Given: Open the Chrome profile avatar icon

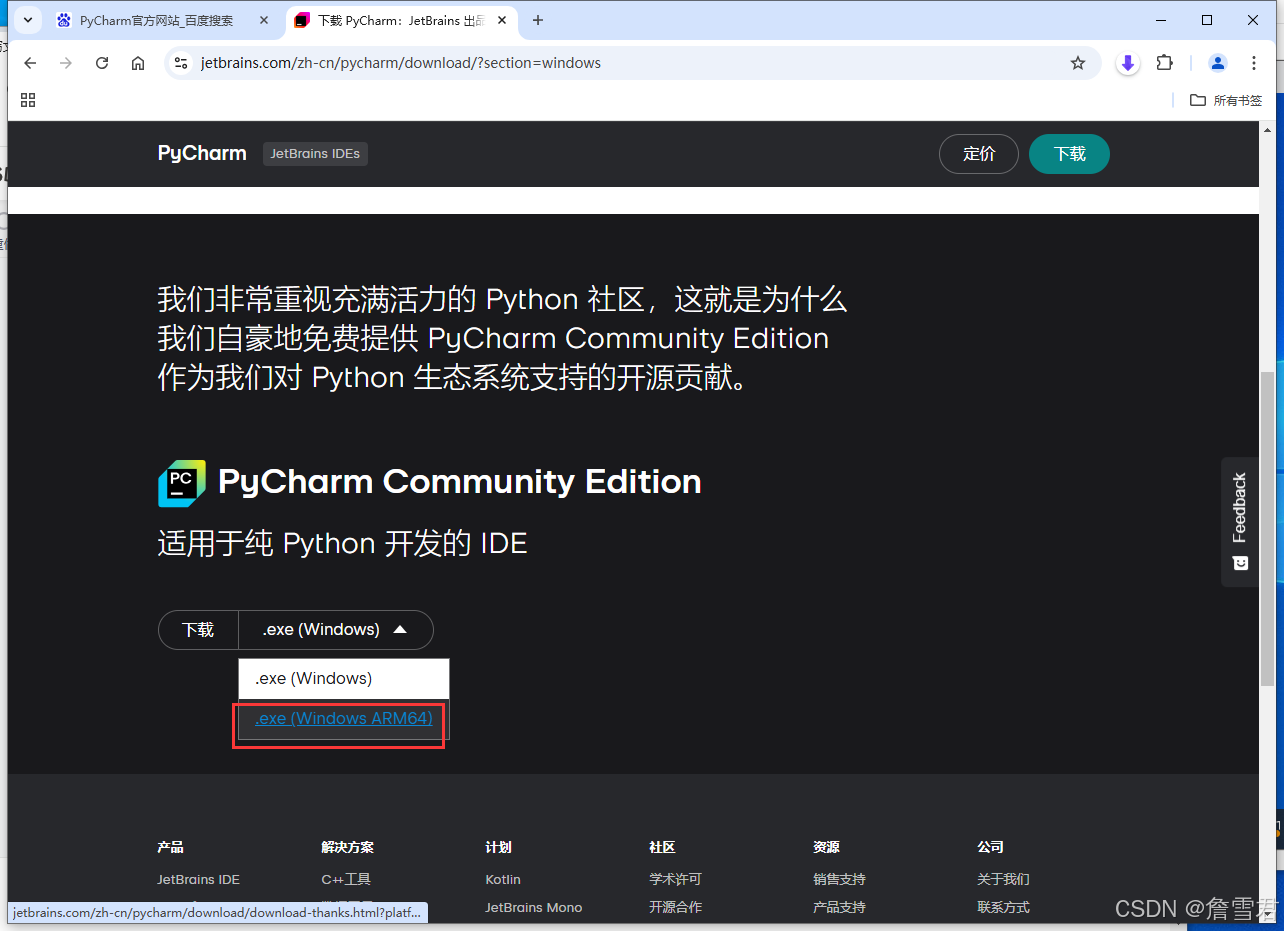Looking at the screenshot, I should coord(1218,63).
